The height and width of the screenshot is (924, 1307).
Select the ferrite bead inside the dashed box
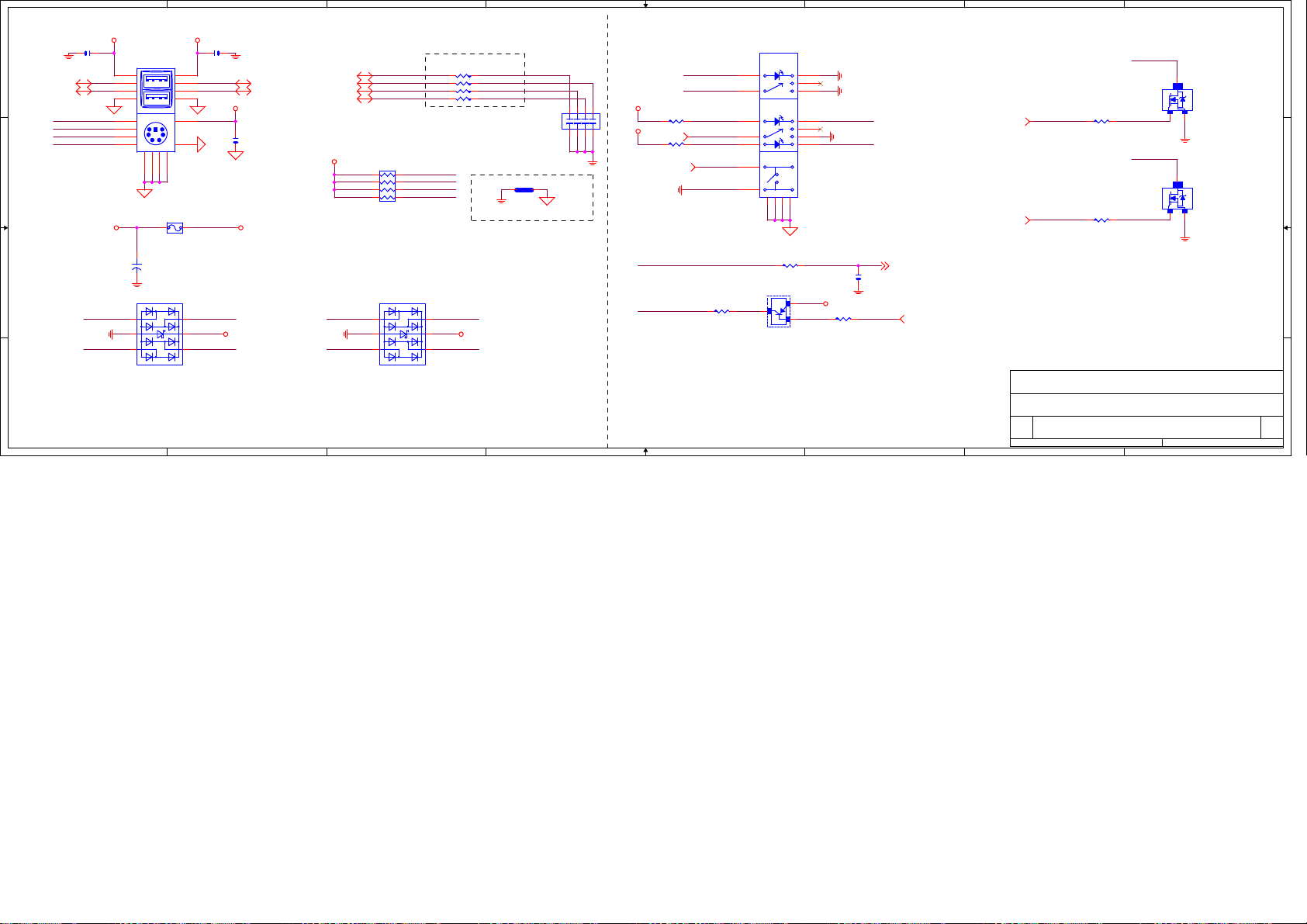coord(524,190)
